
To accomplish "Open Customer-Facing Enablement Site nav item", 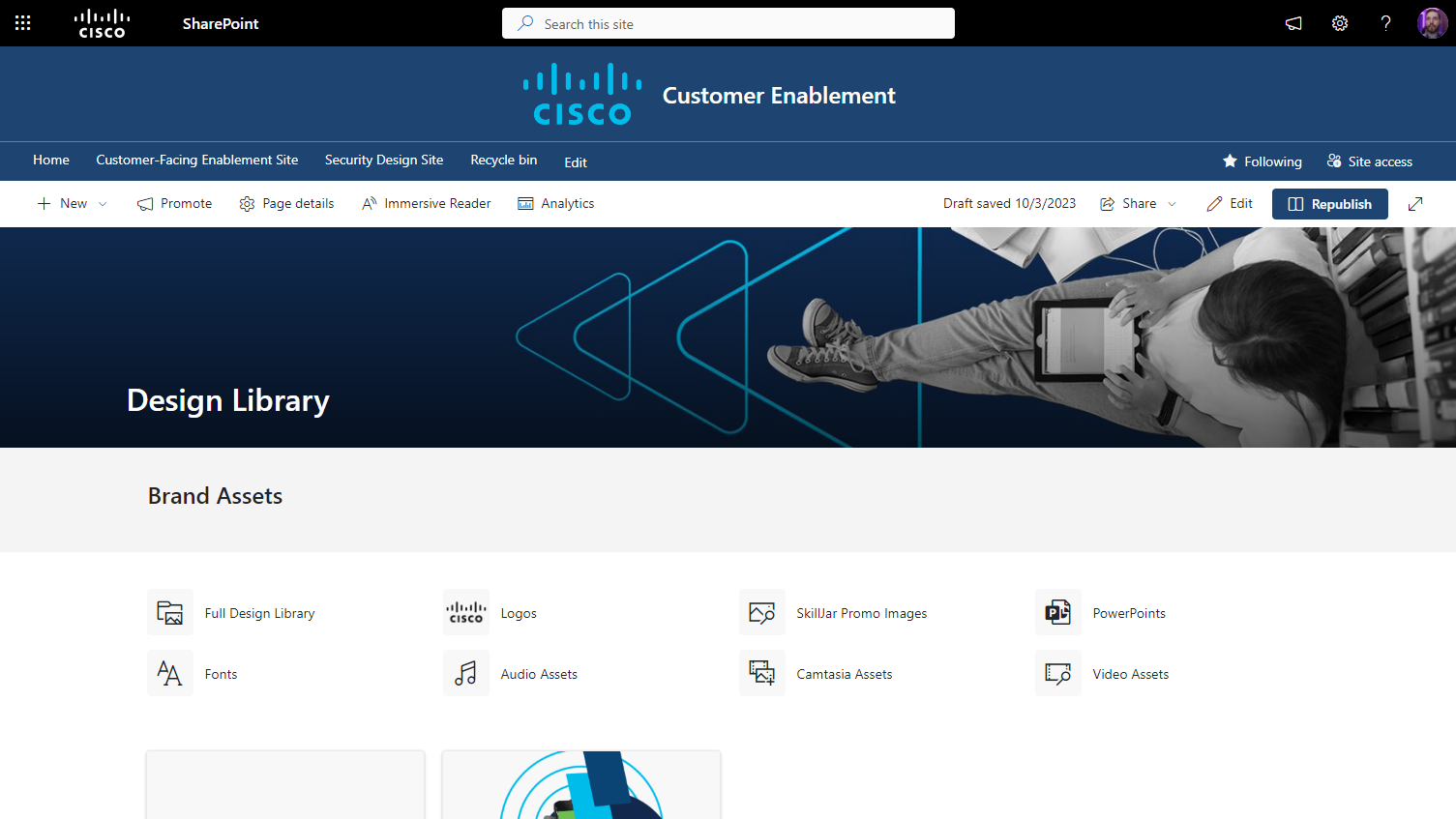I will tap(197, 161).
